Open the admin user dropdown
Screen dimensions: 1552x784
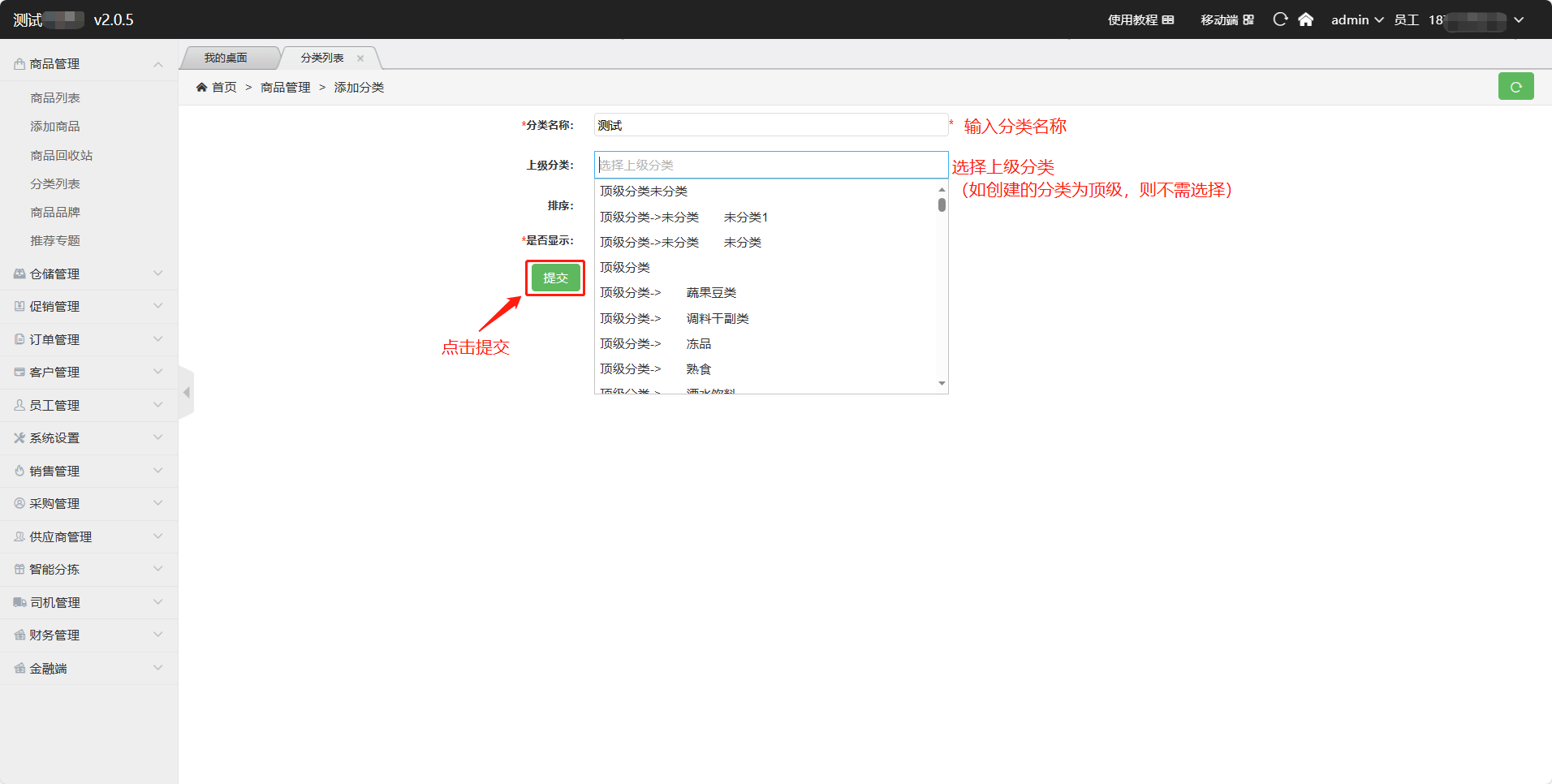tap(1356, 20)
